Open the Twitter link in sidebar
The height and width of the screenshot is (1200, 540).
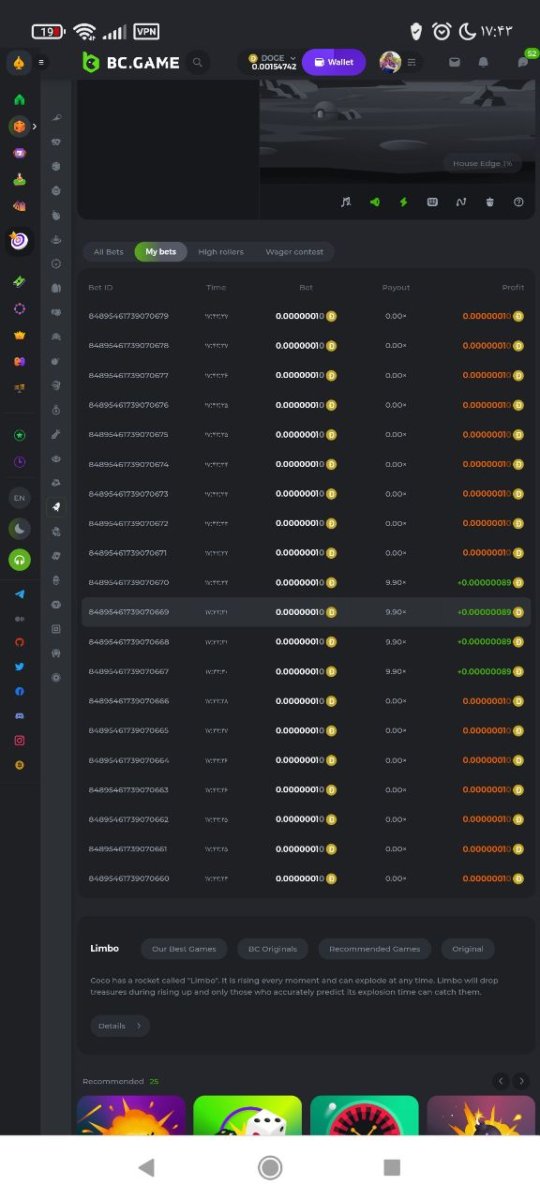[x=19, y=667]
